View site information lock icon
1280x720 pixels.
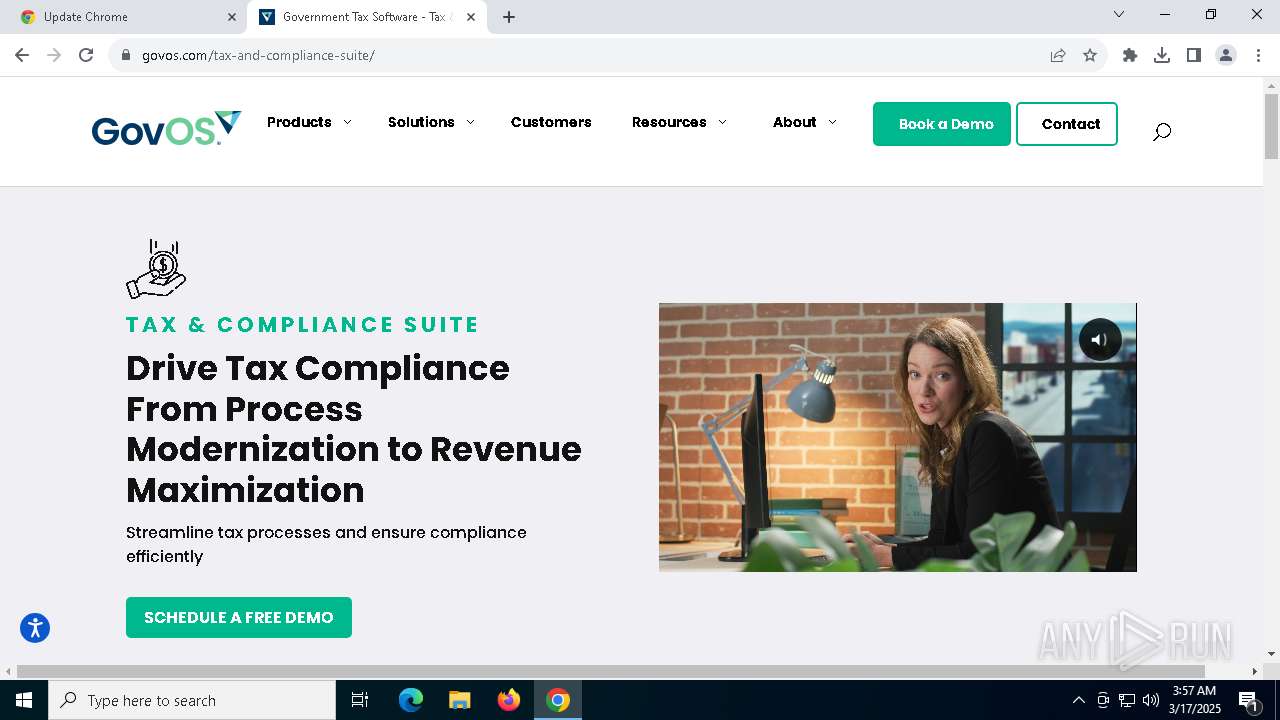(125, 55)
